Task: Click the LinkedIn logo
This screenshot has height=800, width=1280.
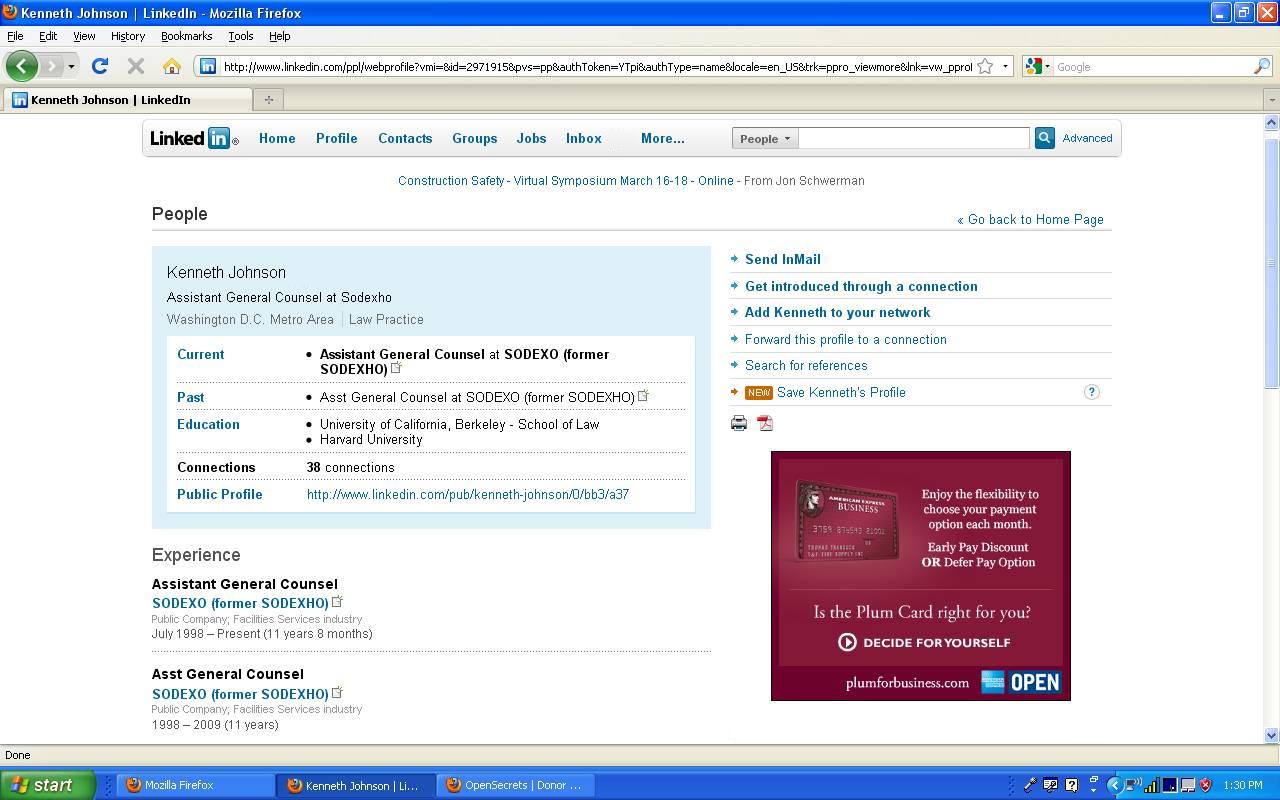Action: pos(192,138)
